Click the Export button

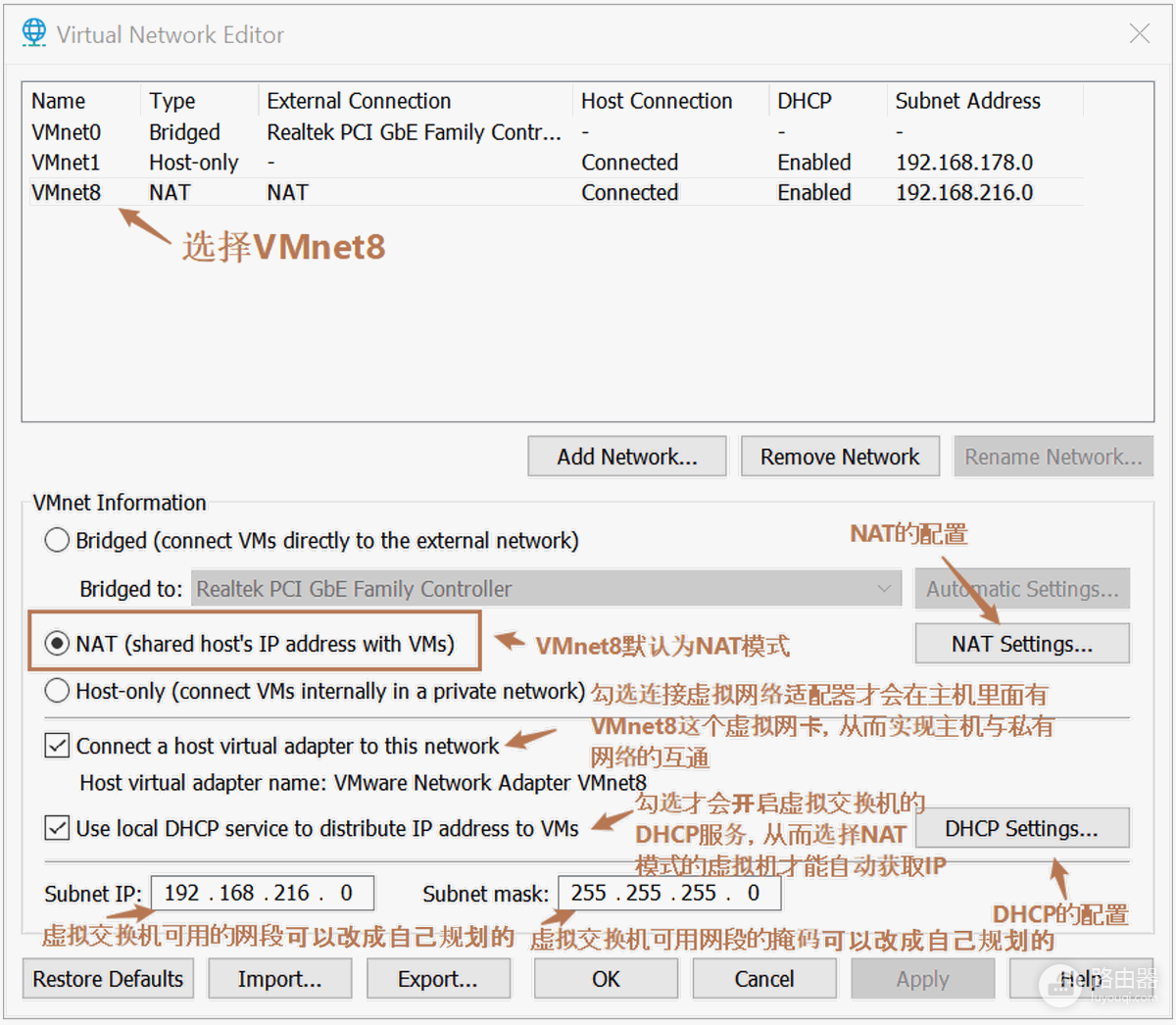pyautogui.click(x=438, y=979)
